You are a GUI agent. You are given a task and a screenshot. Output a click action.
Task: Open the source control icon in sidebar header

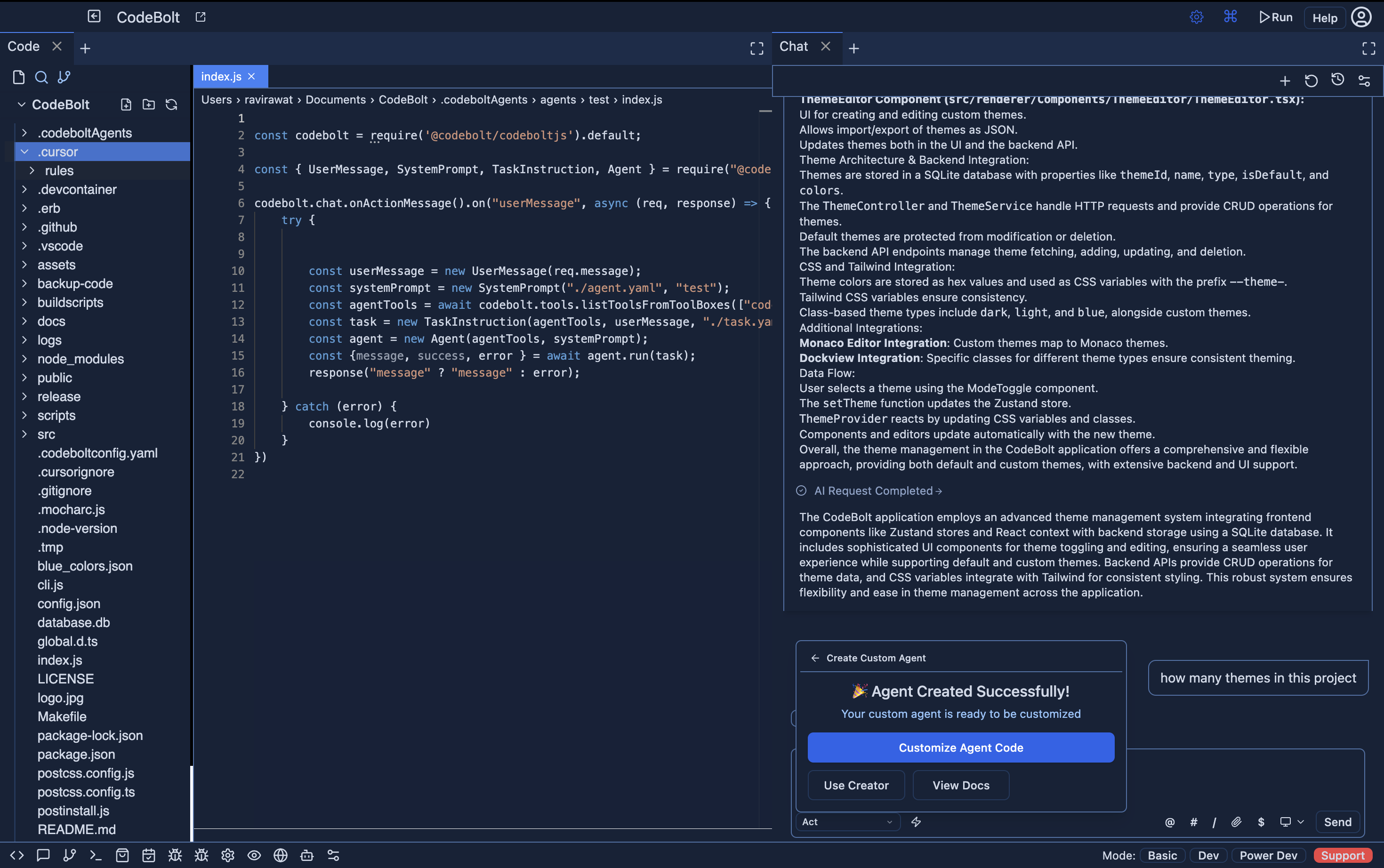coord(64,77)
